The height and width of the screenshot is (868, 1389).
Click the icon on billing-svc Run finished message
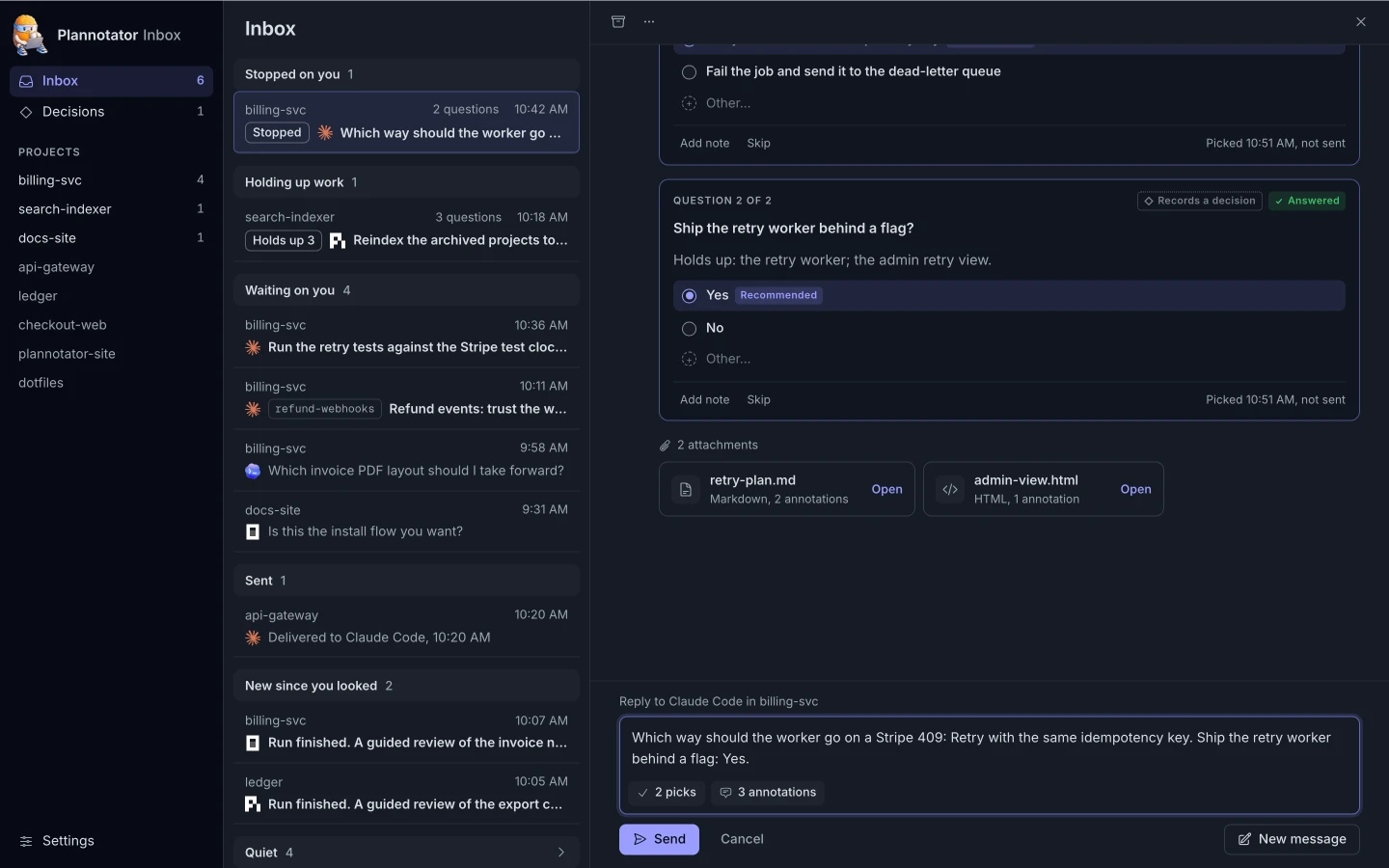(x=253, y=743)
